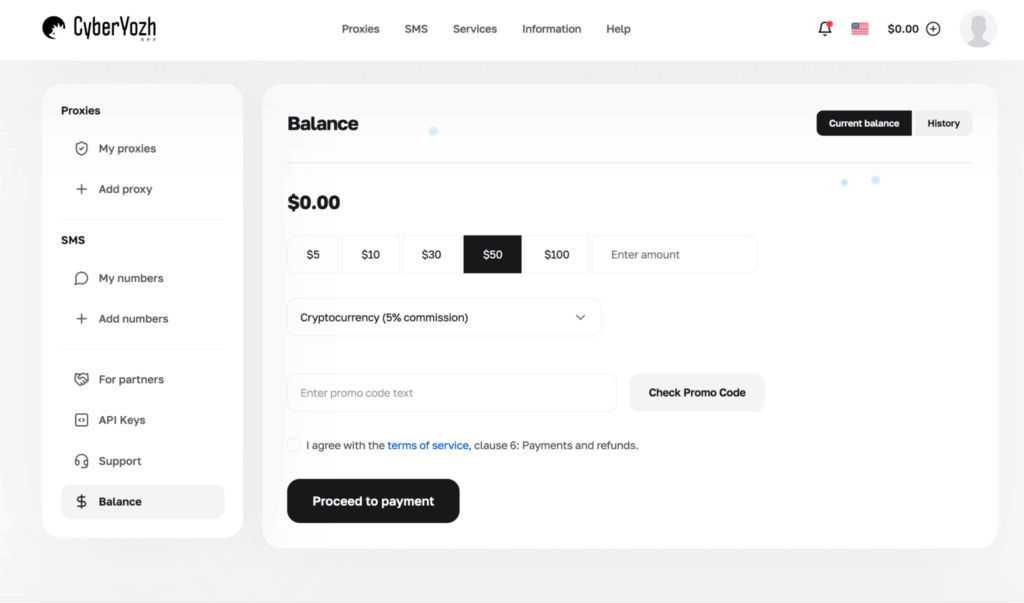Open the terms of service link

(x=428, y=445)
